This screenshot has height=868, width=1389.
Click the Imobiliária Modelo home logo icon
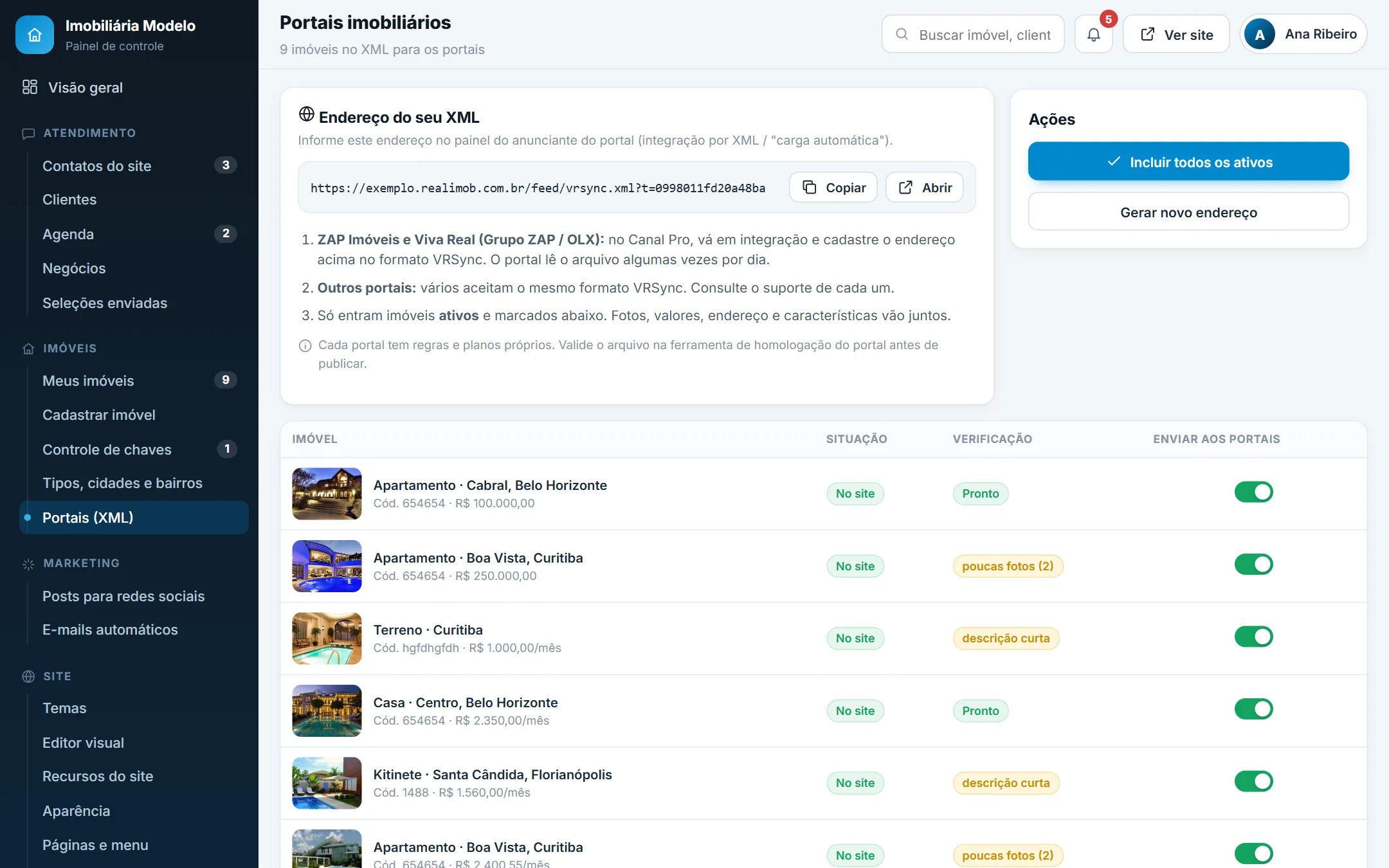click(35, 35)
